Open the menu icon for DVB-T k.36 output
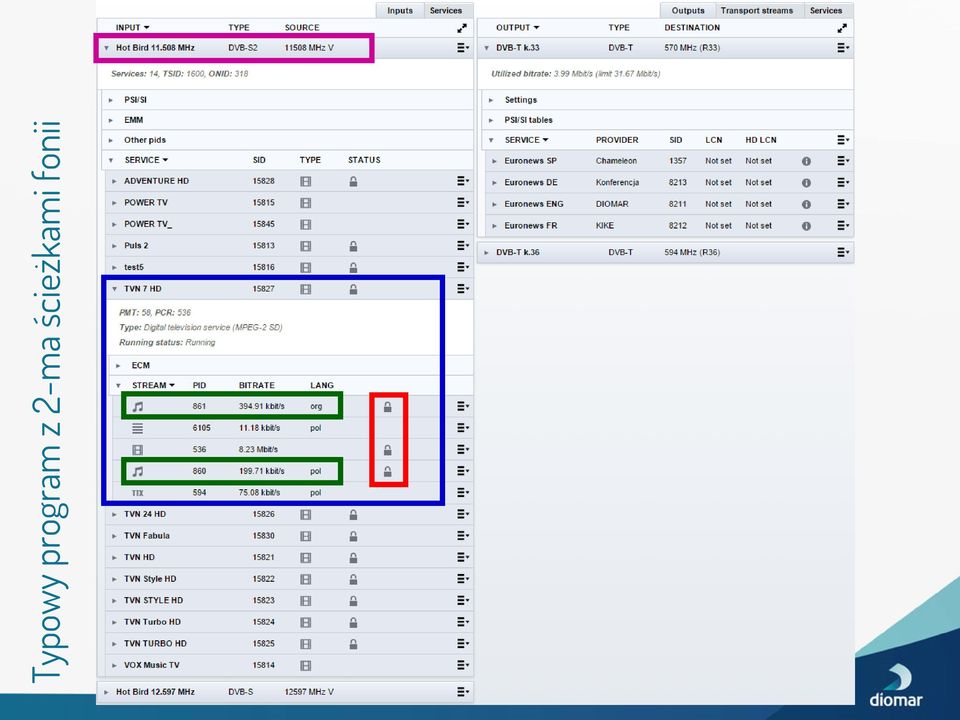 click(x=843, y=252)
